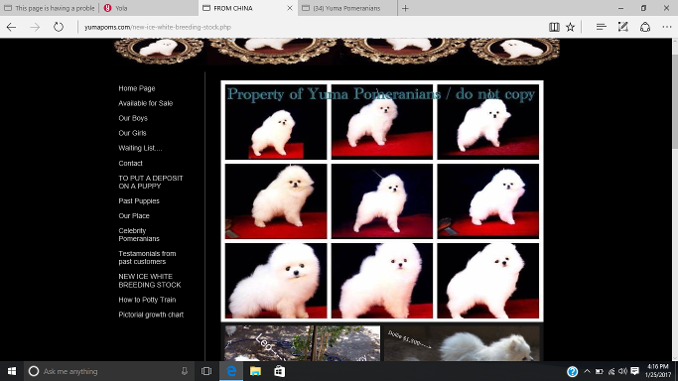Open Available for Sale page link
This screenshot has width=678, height=381.
145,103
